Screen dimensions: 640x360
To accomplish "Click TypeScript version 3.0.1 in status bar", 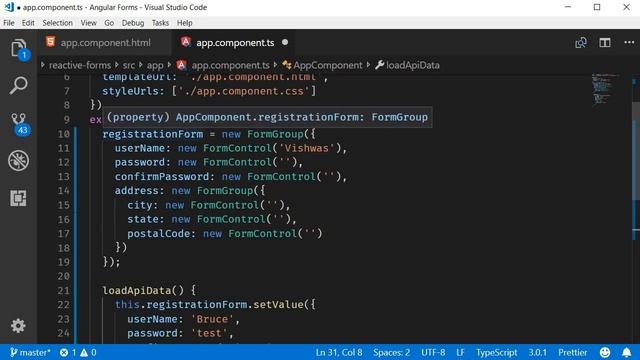I will 538,352.
